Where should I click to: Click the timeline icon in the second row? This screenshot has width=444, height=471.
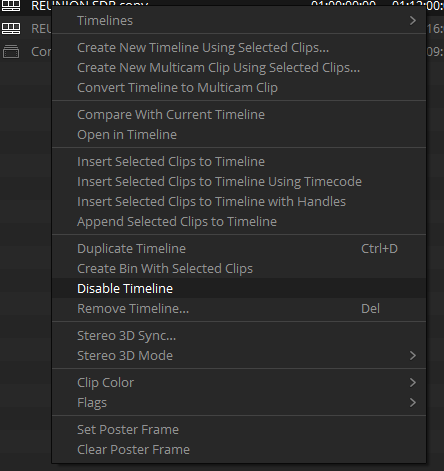coord(11,29)
